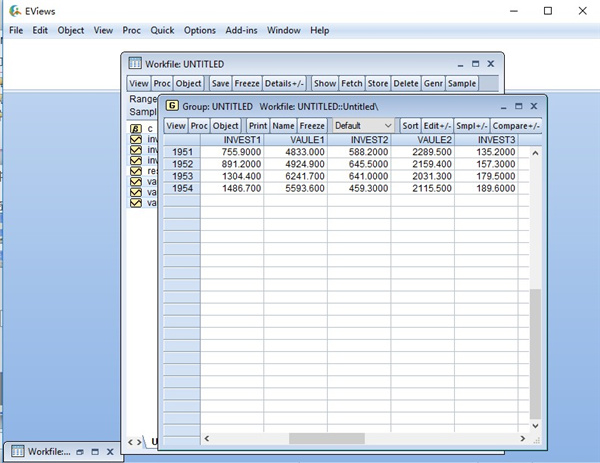Click the icon in Workfile: UNTITLED title bar
The height and width of the screenshot is (463, 600).
coord(136,62)
